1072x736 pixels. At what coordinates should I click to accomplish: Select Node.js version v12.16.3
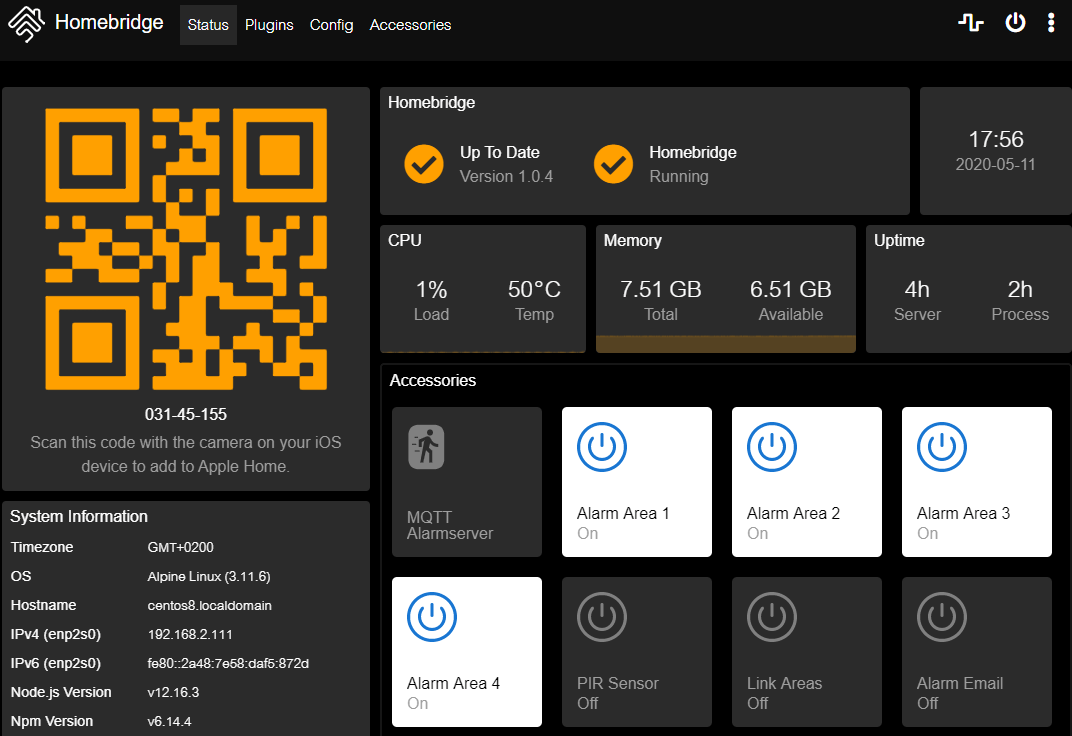click(173, 692)
